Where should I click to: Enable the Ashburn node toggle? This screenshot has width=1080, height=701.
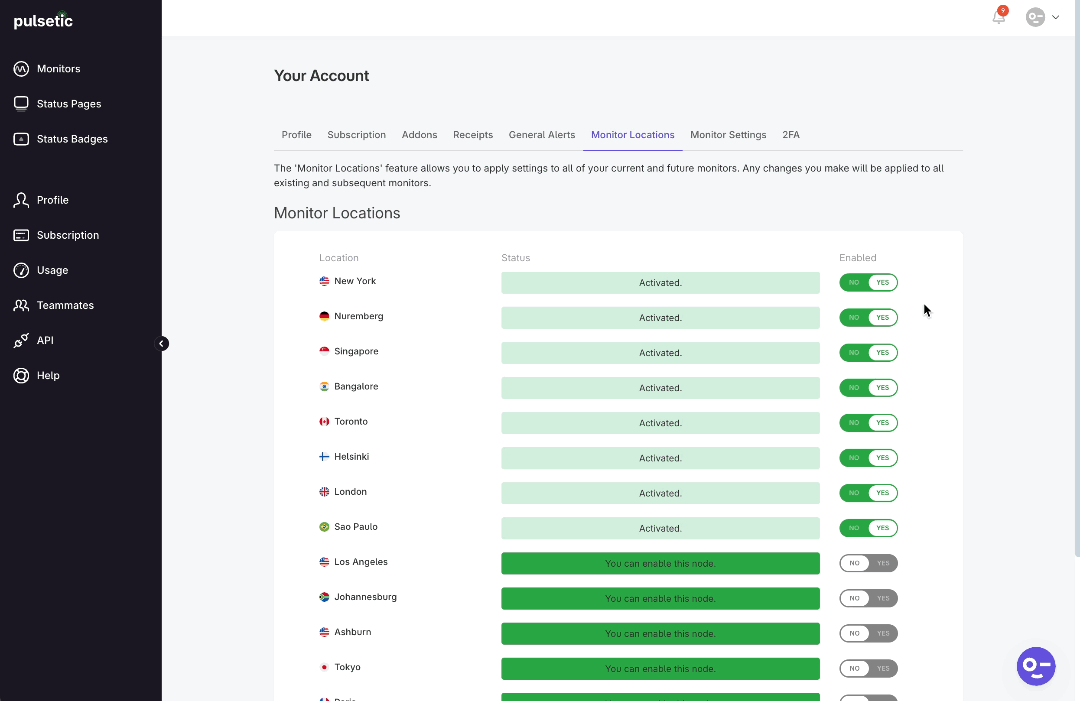coord(868,634)
